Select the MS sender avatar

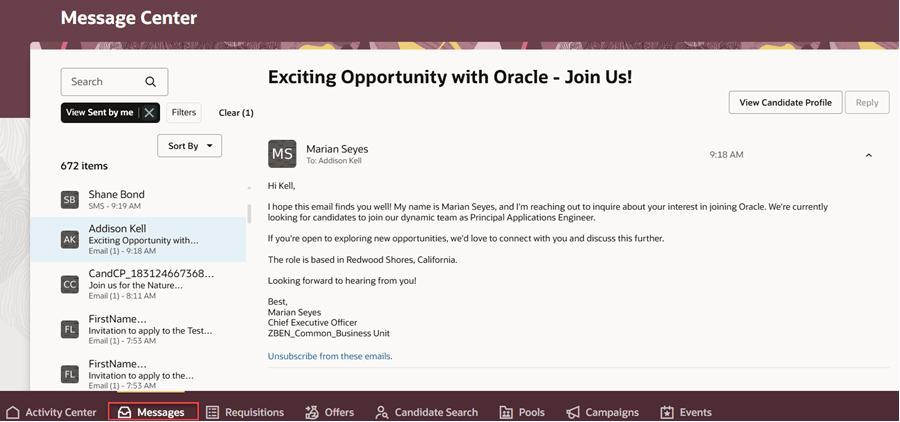282,154
